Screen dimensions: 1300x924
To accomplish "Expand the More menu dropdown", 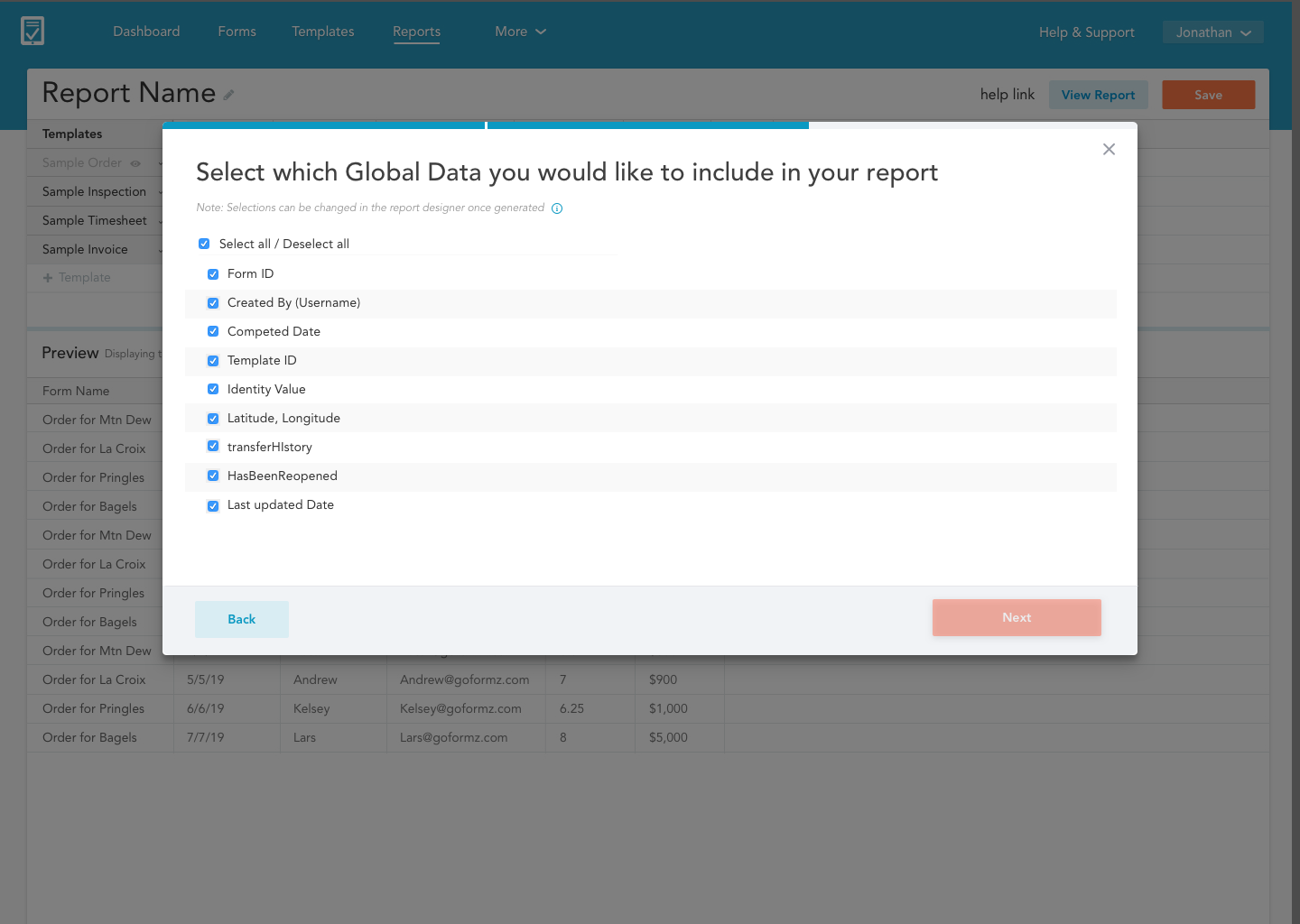I will (x=520, y=32).
